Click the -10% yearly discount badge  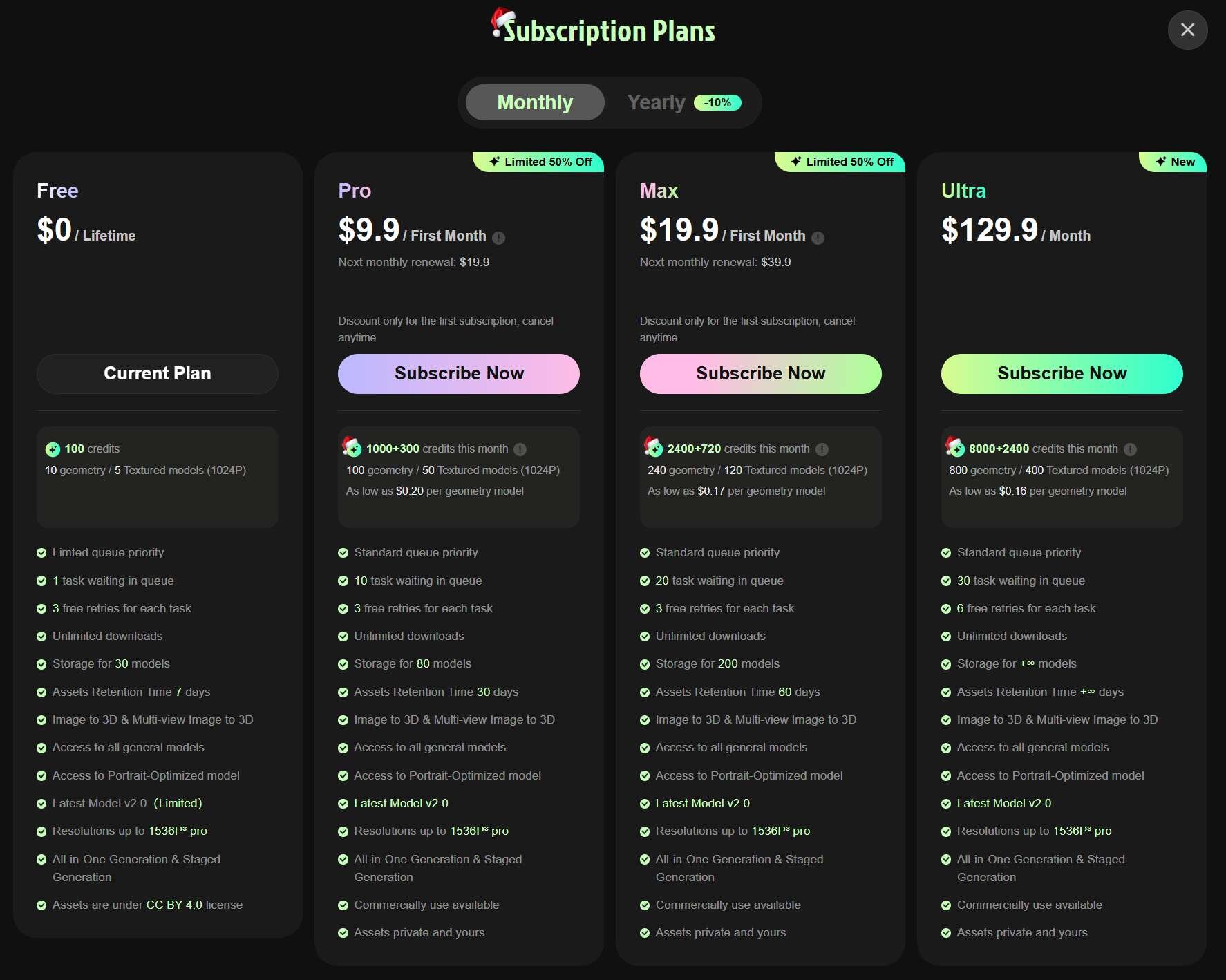pos(717,102)
